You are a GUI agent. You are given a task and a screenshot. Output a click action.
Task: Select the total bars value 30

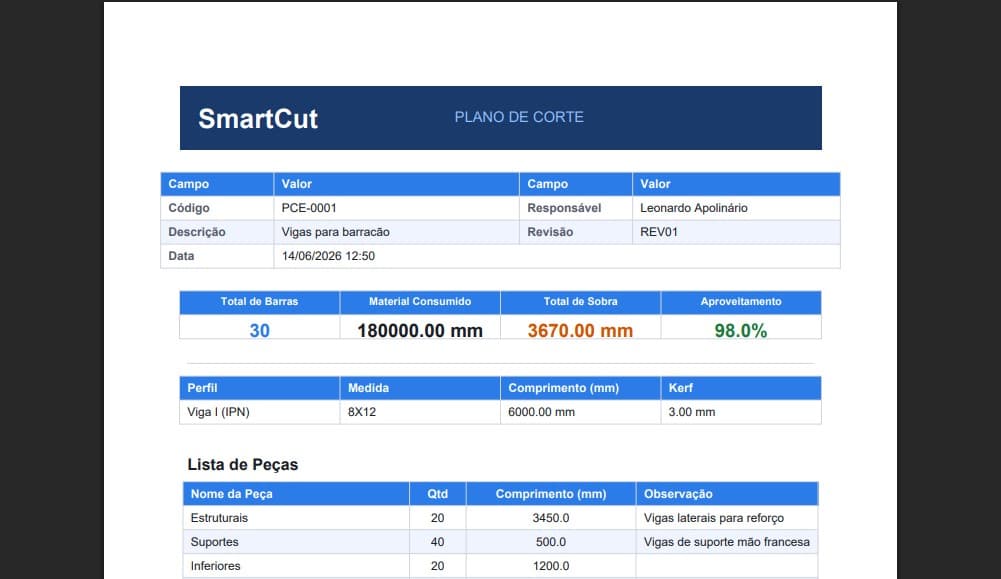point(259,331)
